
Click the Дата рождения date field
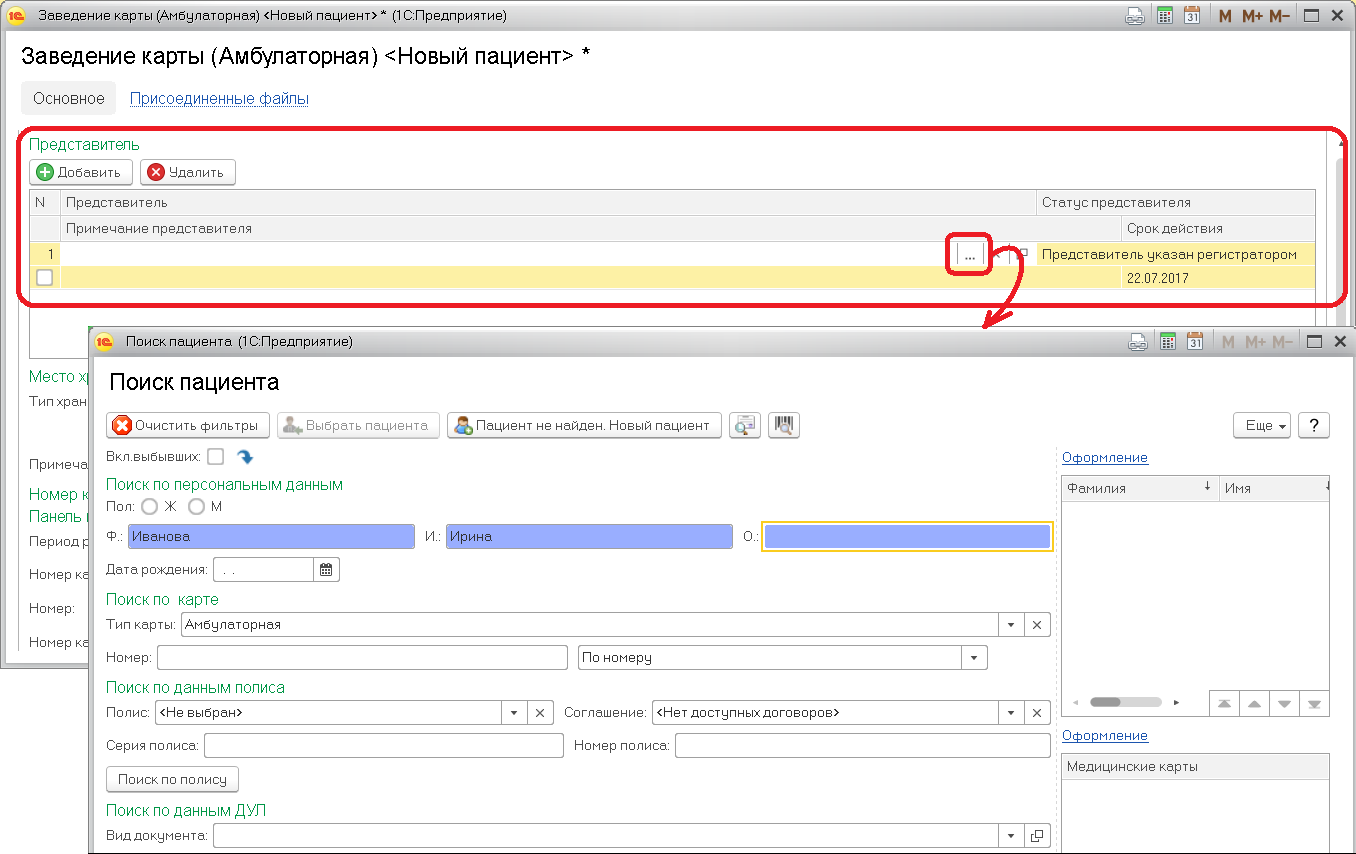[264, 570]
